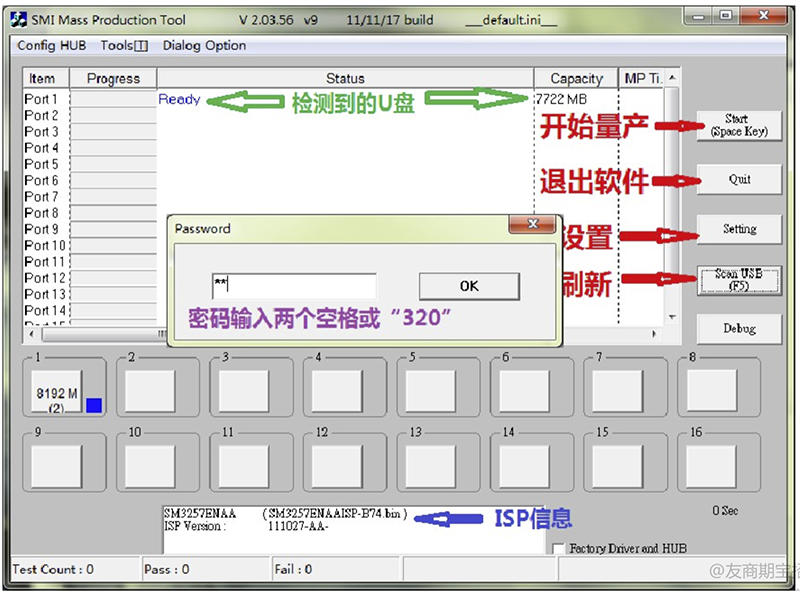Viewport: 800px width, 591px height.
Task: Click the horizontal scroll left arrow
Action: tap(32, 334)
